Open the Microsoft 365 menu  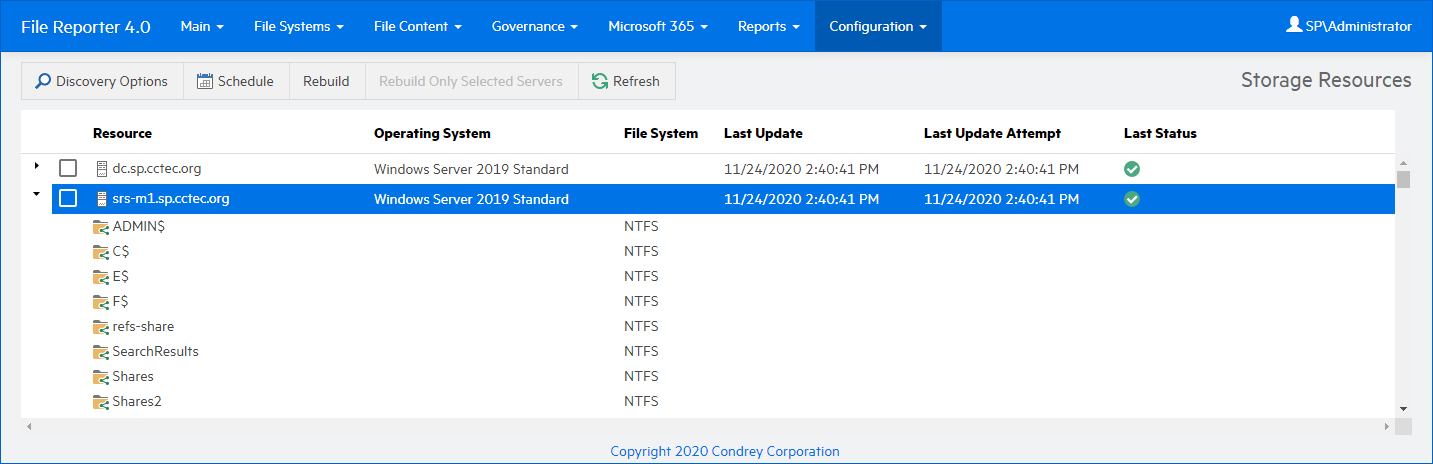click(657, 27)
